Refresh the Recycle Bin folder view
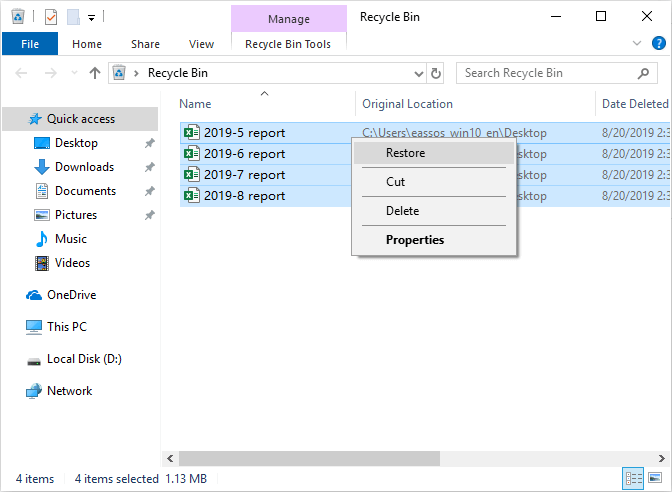This screenshot has width=672, height=492. pos(436,73)
